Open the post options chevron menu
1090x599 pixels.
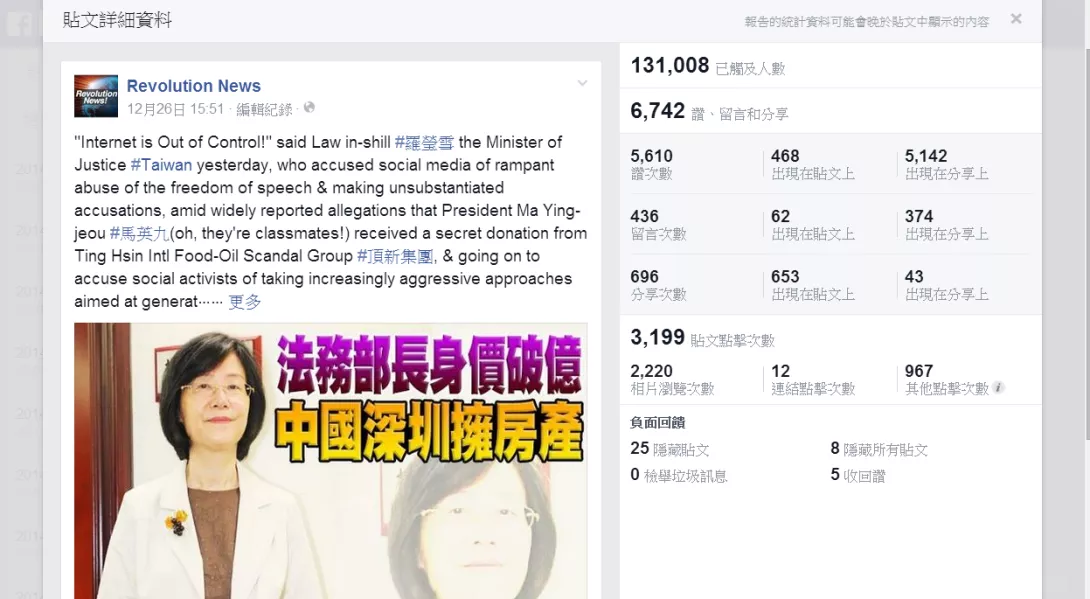point(582,83)
